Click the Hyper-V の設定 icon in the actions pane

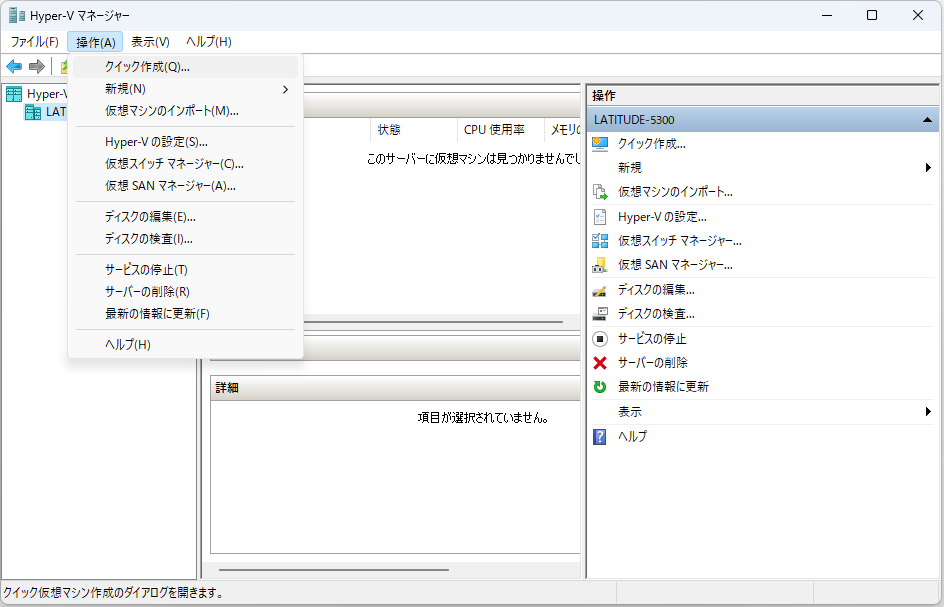click(x=600, y=217)
